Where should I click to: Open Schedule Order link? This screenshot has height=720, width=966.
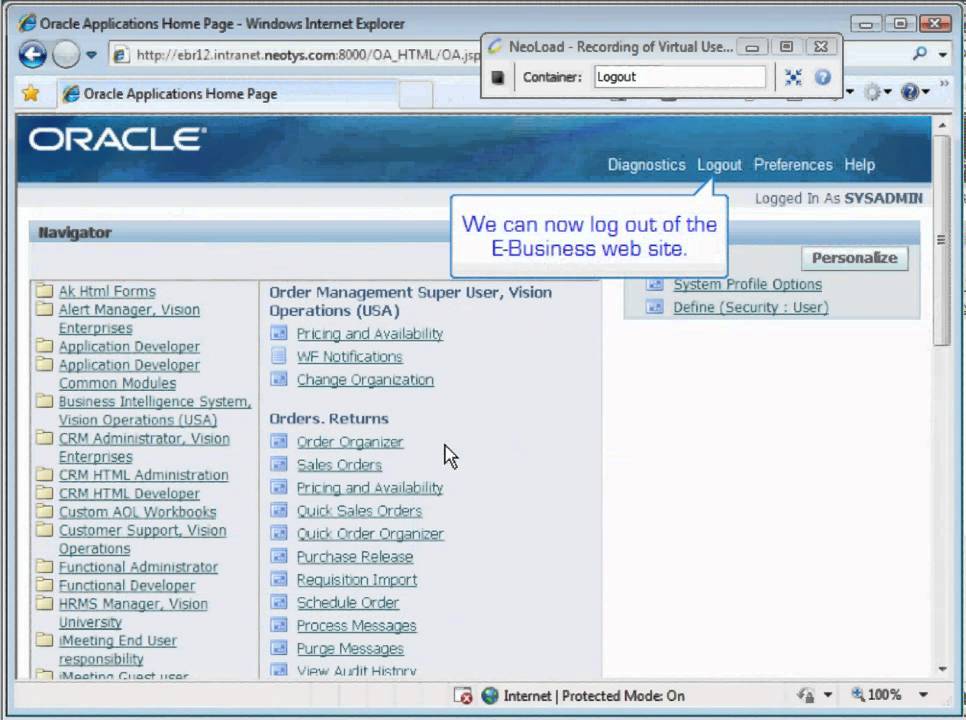[x=347, y=603]
